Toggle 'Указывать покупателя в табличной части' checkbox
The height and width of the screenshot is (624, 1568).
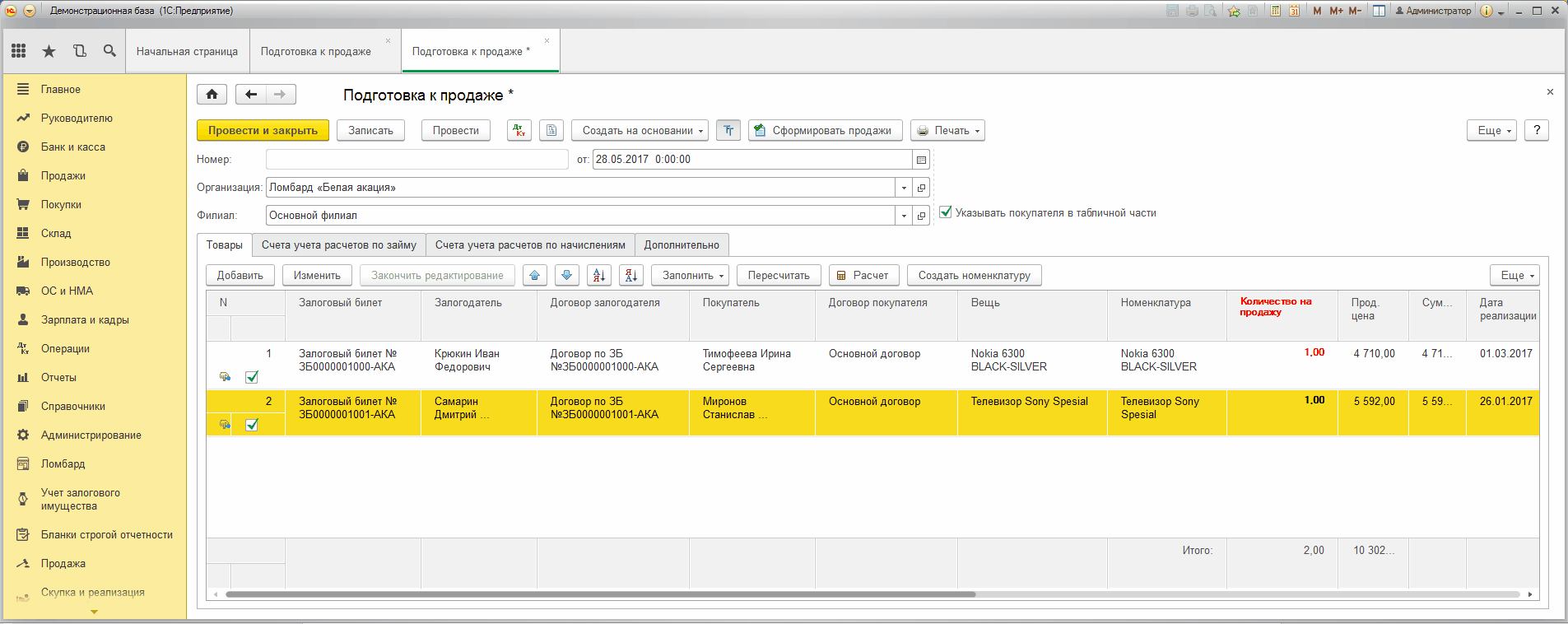(947, 212)
